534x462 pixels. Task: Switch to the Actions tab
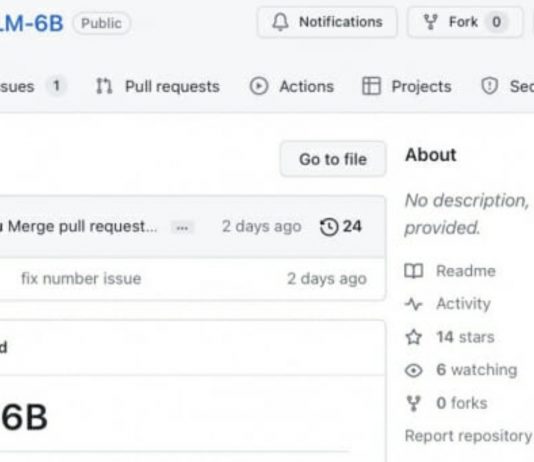tap(292, 86)
